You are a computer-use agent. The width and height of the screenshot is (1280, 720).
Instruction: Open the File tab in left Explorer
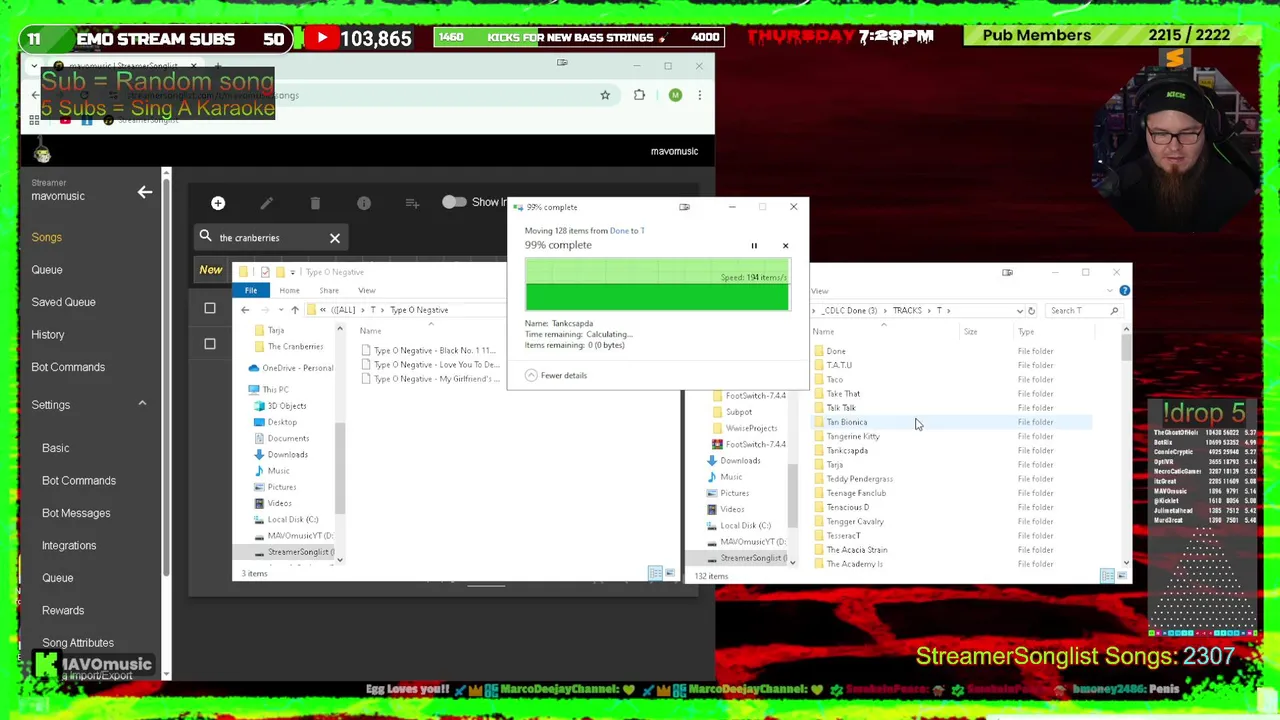pyautogui.click(x=251, y=290)
